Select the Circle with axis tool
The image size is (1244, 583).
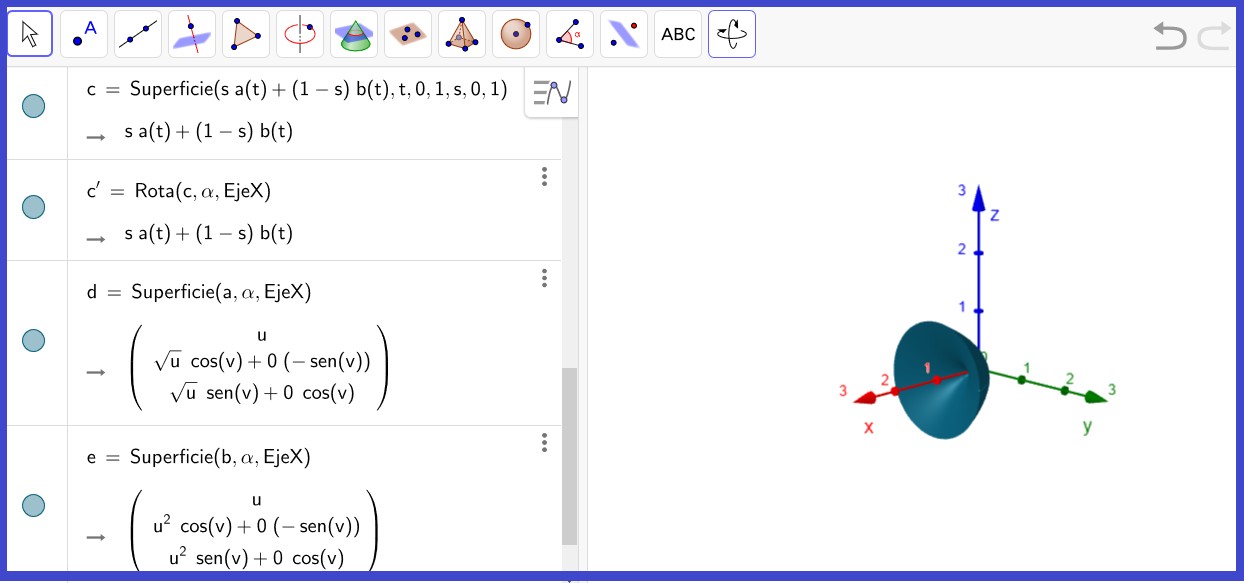[x=300, y=35]
